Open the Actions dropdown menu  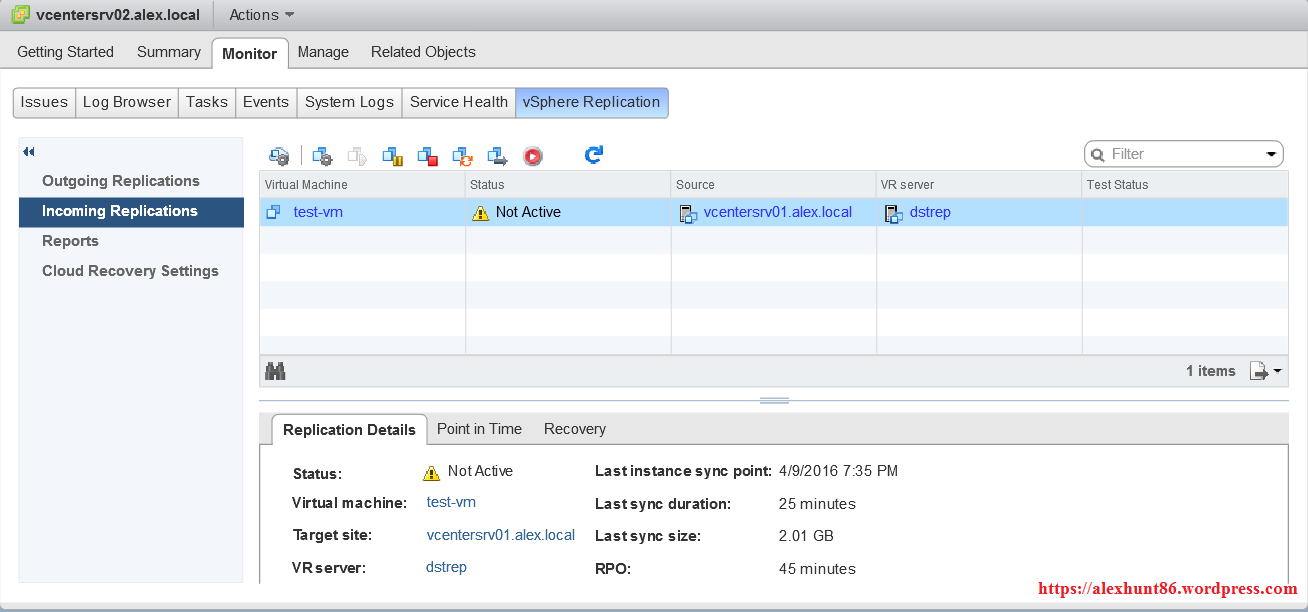click(x=261, y=15)
